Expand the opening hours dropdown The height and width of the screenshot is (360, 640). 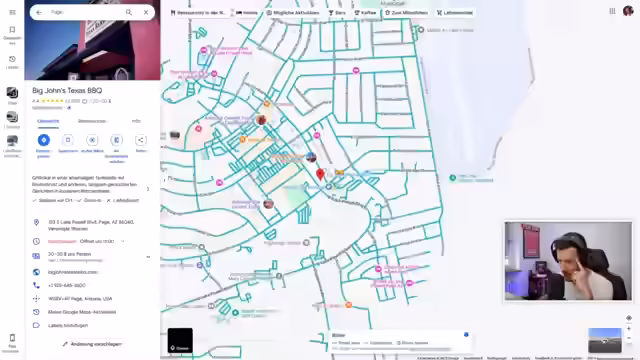coord(122,241)
